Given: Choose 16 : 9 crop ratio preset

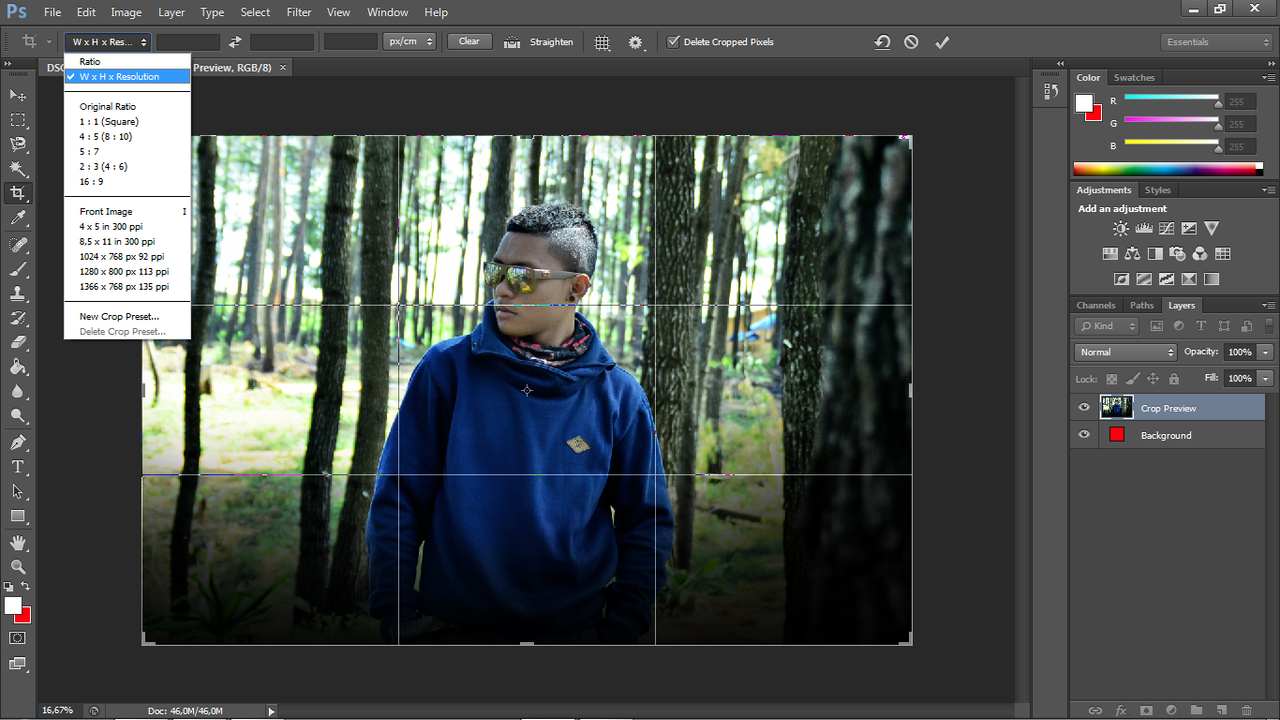Looking at the screenshot, I should coord(92,182).
